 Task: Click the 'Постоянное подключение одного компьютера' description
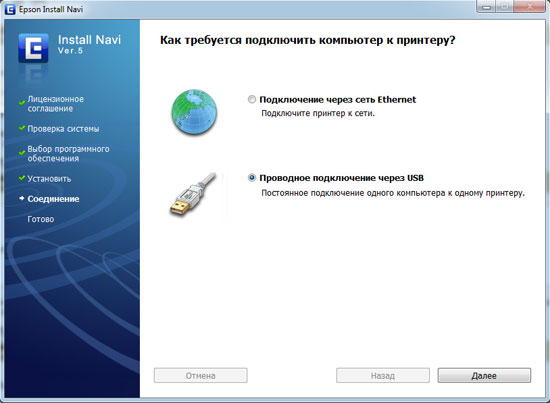pyautogui.click(x=393, y=193)
